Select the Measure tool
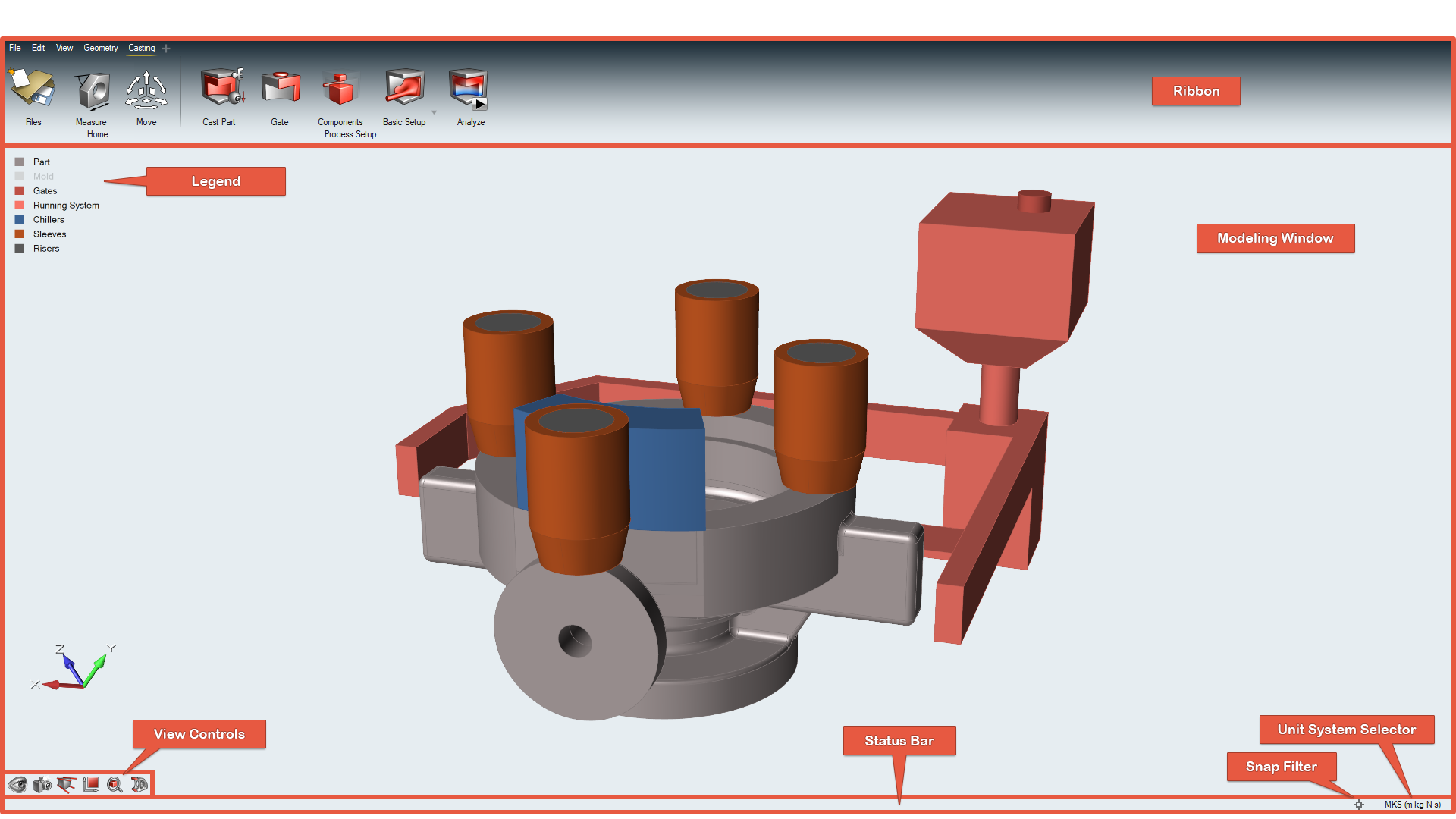Image resolution: width=1456 pixels, height=819 pixels. coord(92,90)
